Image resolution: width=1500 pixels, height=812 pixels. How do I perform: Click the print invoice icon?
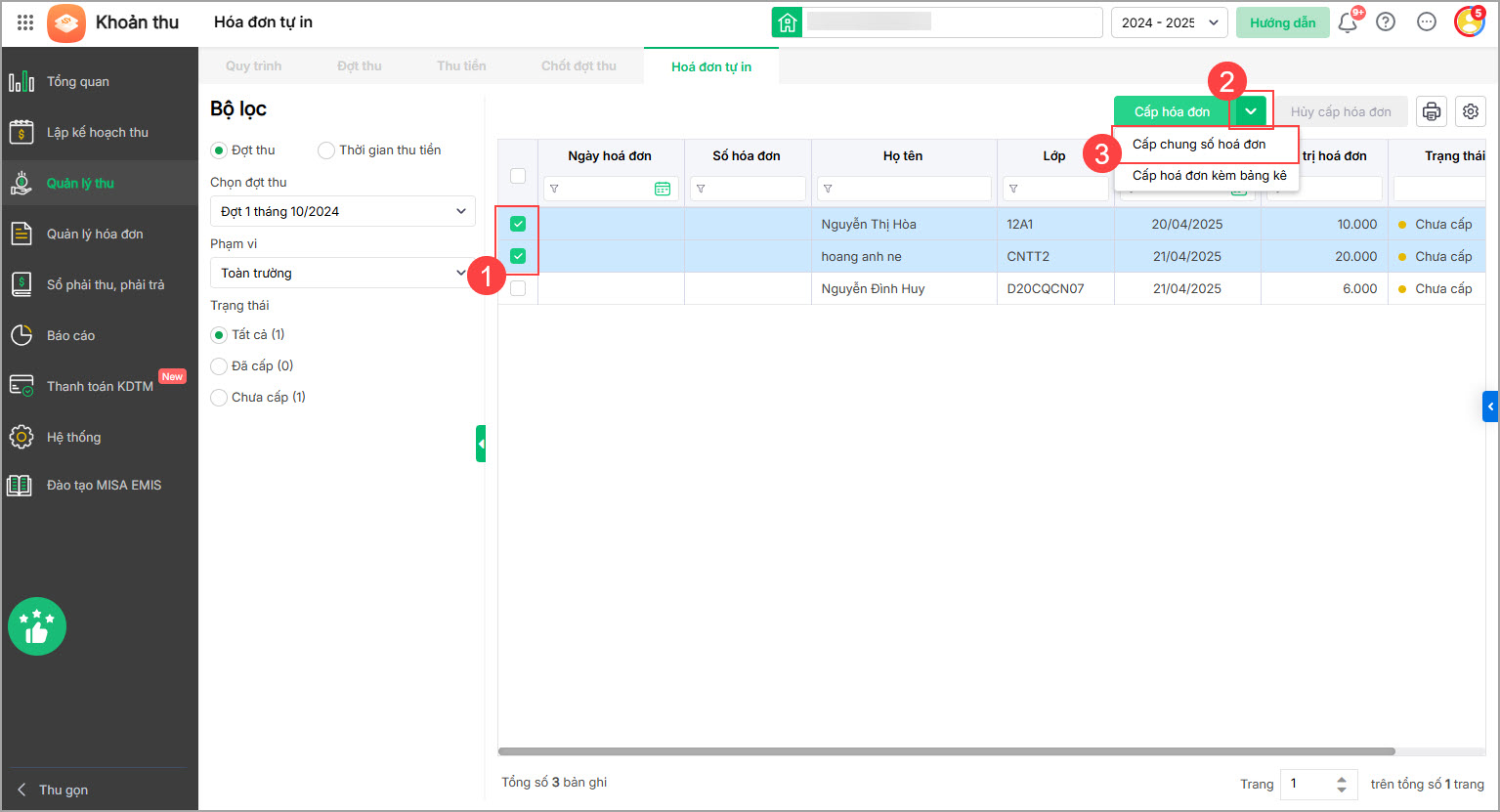1432,111
